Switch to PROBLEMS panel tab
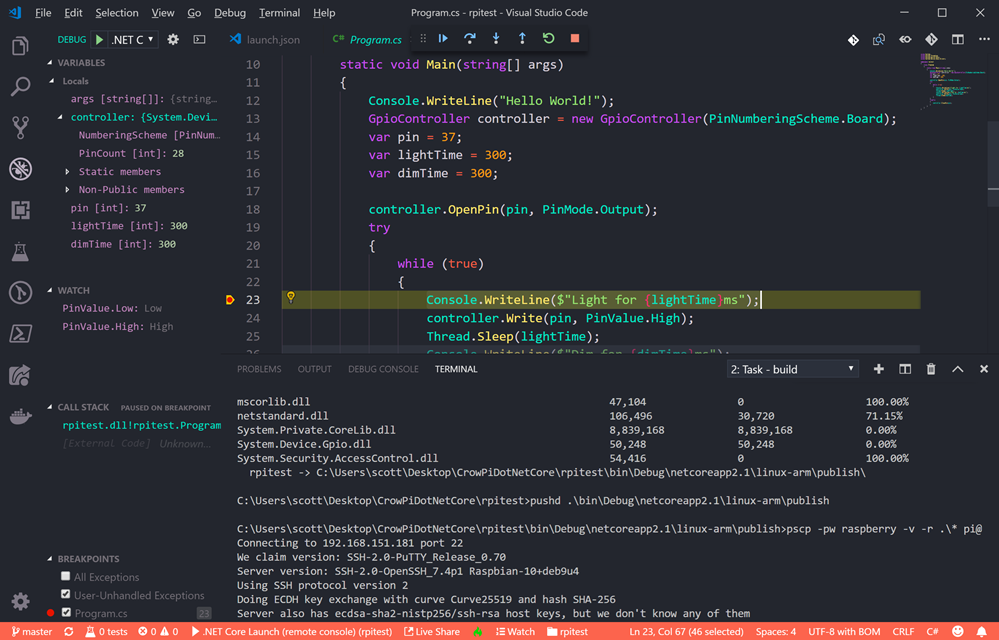The width and height of the screenshot is (999, 640). [259, 369]
